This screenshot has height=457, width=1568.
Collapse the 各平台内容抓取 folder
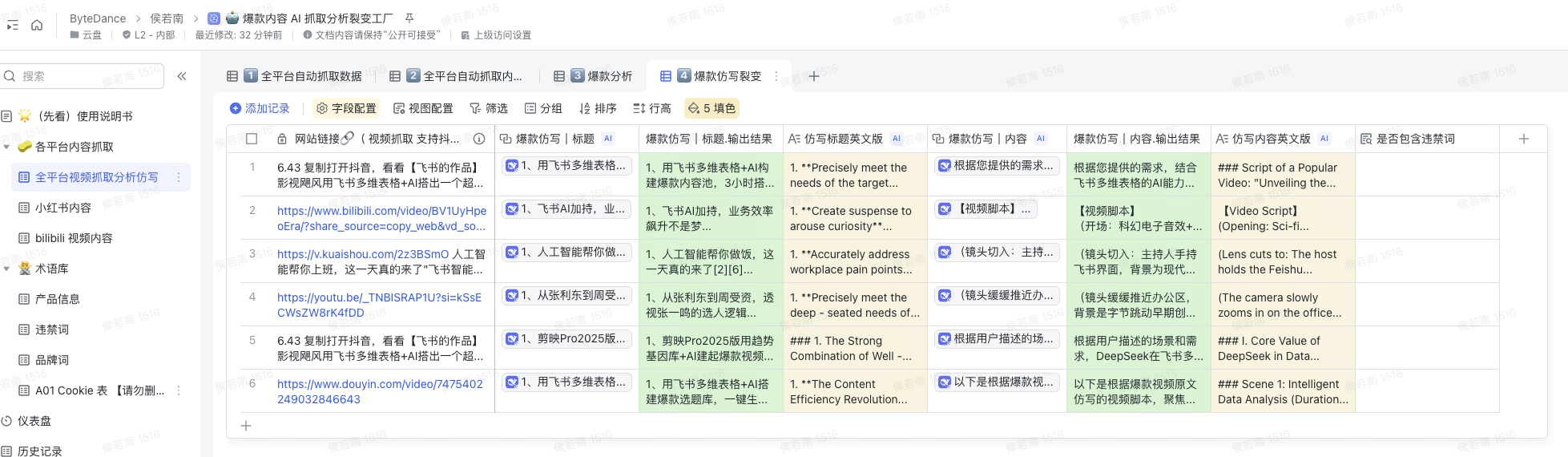pos(7,147)
